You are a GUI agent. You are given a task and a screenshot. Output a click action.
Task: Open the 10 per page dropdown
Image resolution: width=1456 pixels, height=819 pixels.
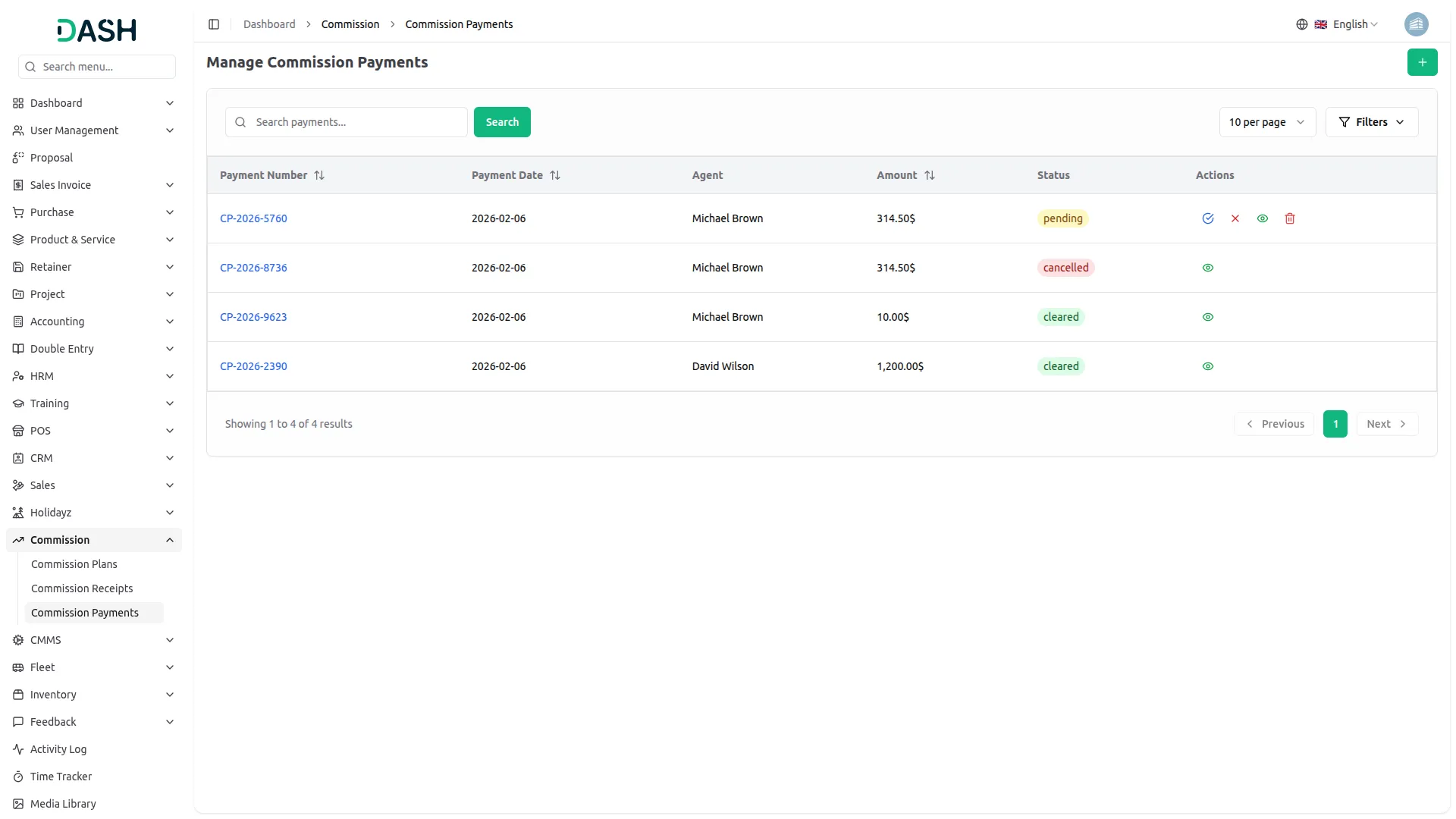(1266, 122)
